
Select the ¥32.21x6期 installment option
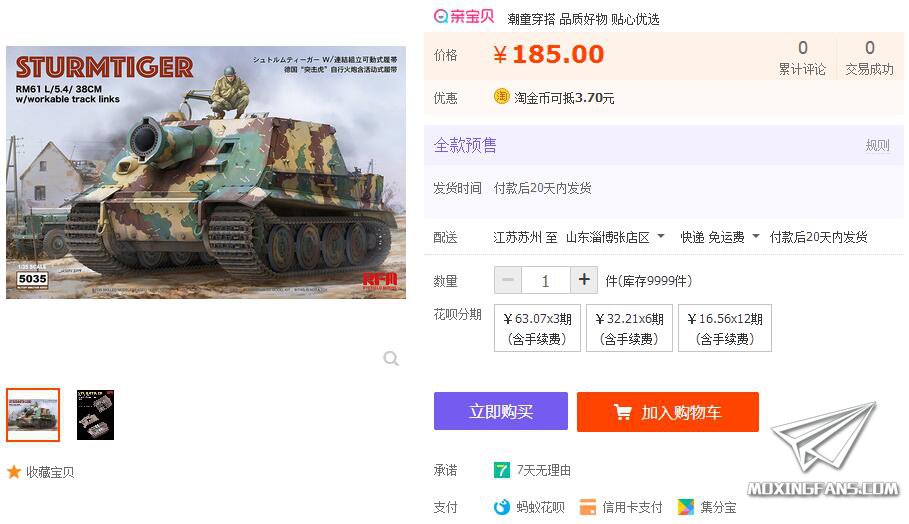630,328
